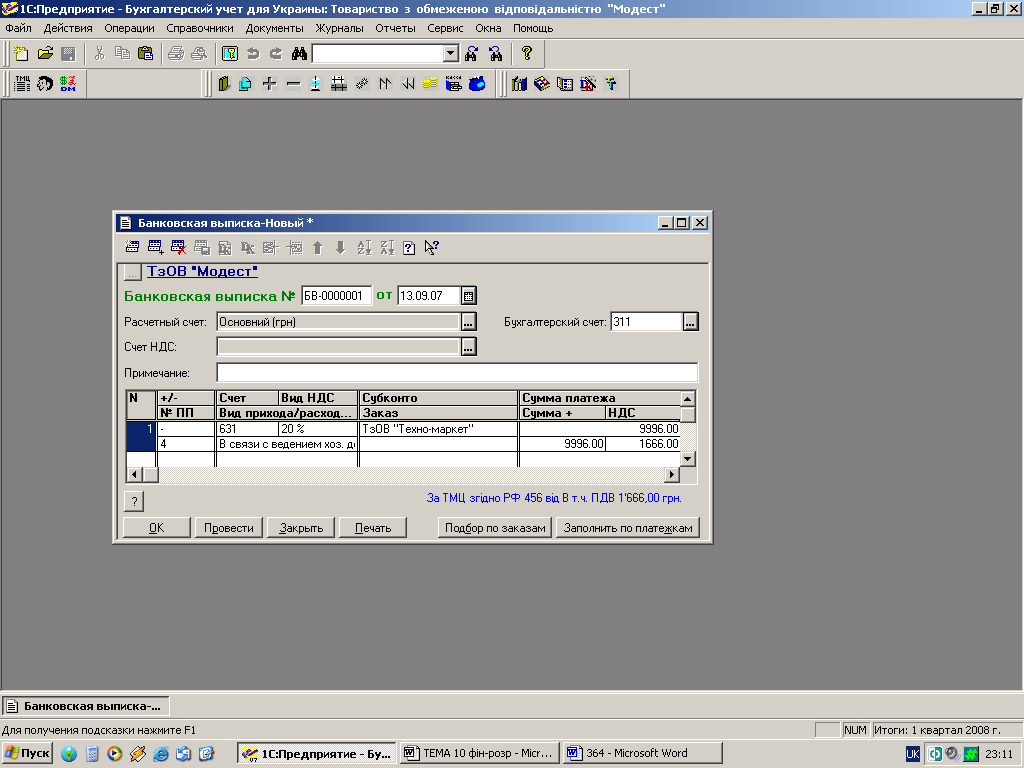The width and height of the screenshot is (1024, 768).
Task: Click the account cell 631 in table
Action: click(x=247, y=429)
